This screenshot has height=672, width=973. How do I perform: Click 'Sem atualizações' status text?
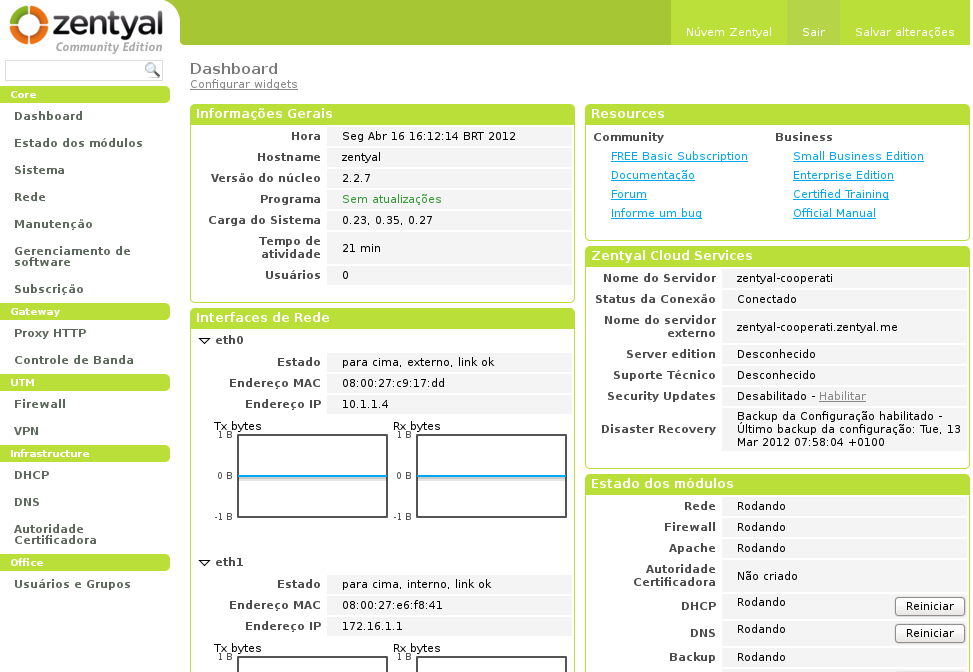click(x=392, y=199)
